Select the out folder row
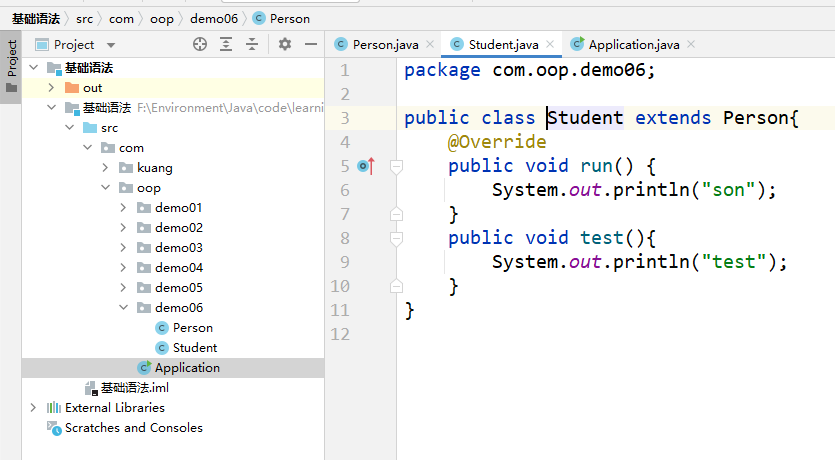Viewport: 835px width, 460px height. click(x=173, y=87)
